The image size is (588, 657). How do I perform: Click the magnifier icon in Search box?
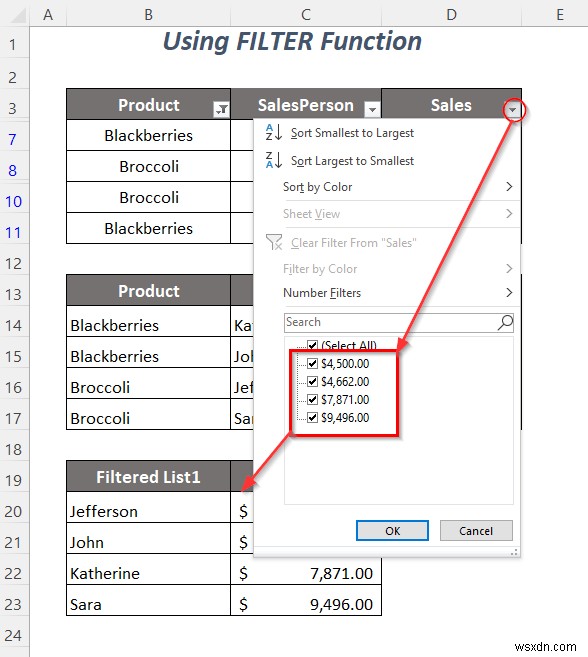pos(505,322)
